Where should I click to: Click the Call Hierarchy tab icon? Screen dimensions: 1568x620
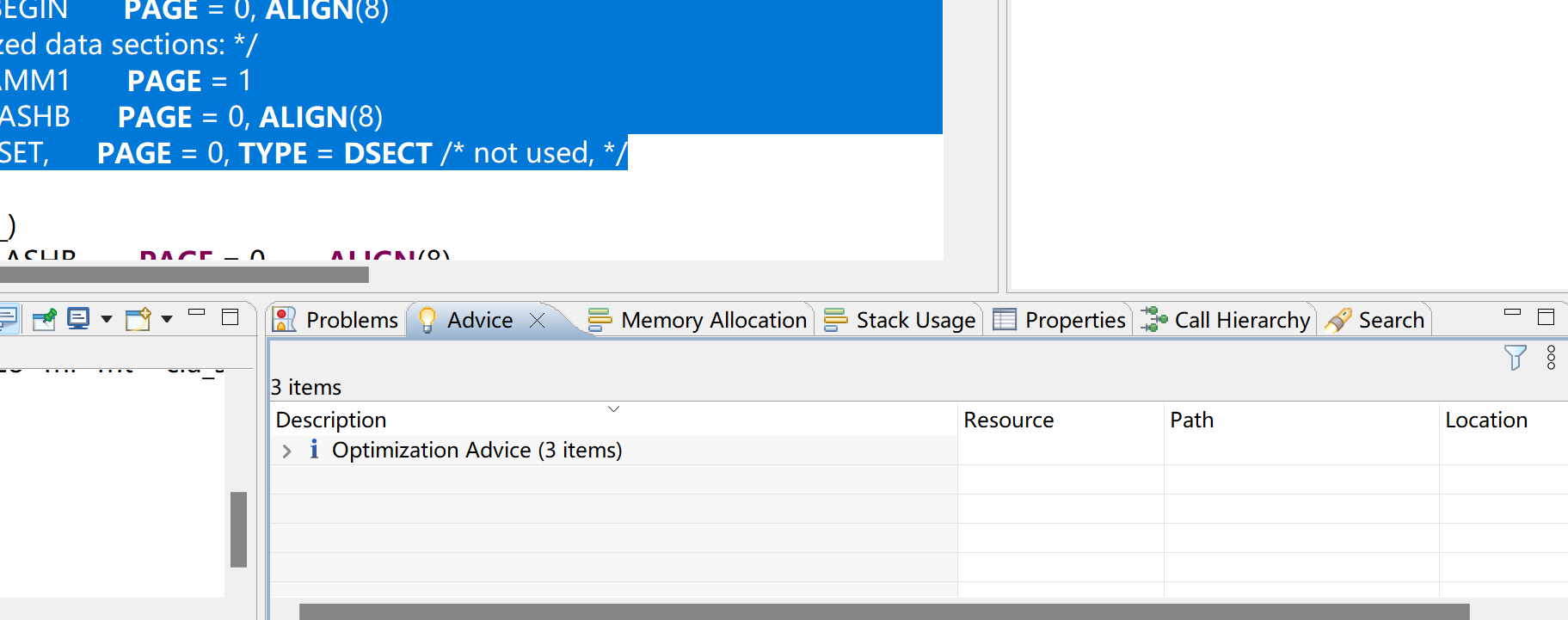tap(1152, 319)
